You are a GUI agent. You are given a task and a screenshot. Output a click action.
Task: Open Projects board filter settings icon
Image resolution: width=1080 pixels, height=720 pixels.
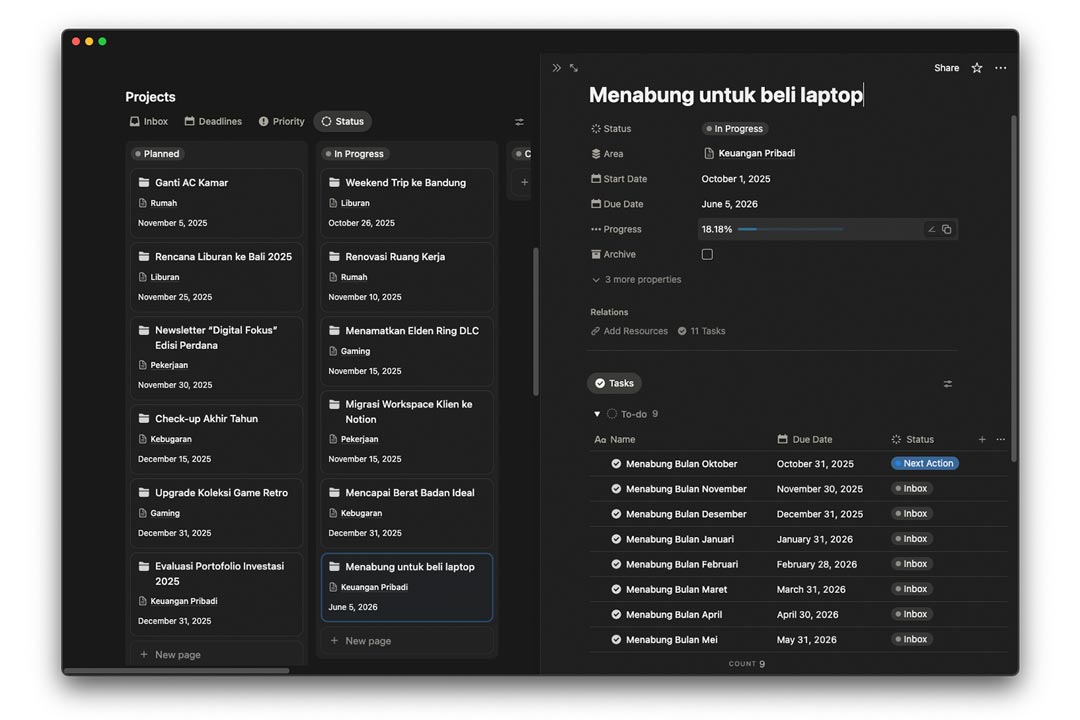519,122
